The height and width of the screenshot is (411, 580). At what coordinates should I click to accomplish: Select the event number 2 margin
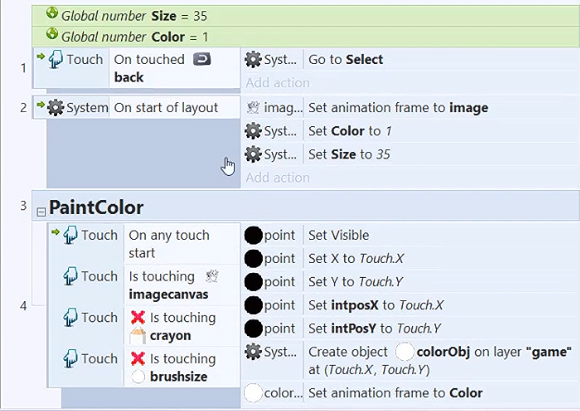pos(23,108)
